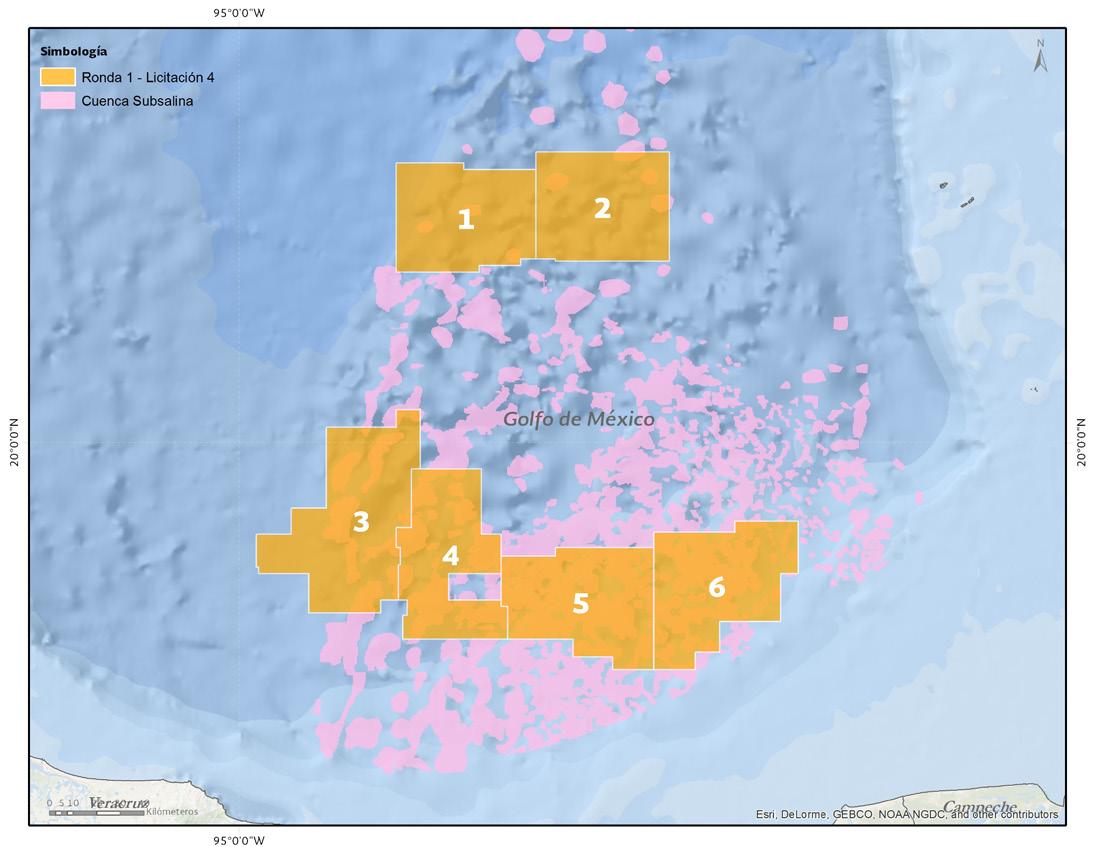Click the bottom 95°0'0"W longitude label

coord(239,840)
